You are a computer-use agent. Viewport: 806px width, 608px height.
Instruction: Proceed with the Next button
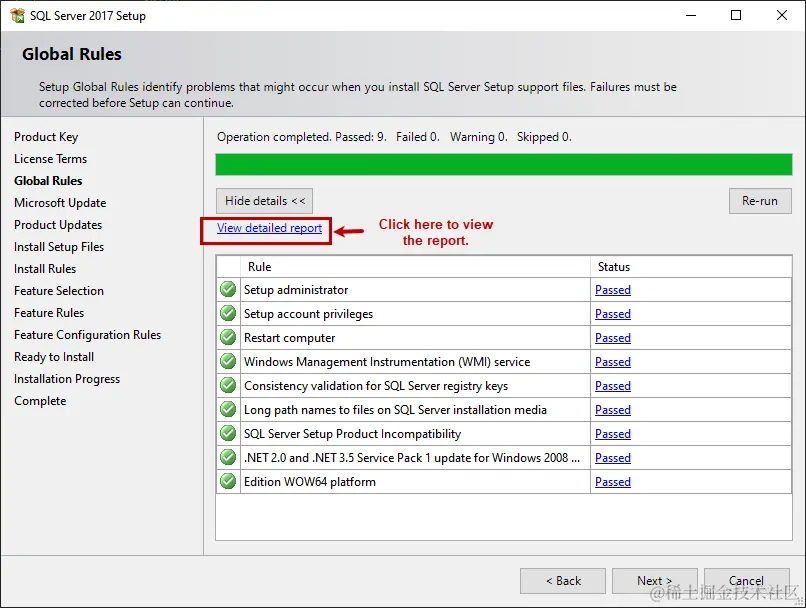pos(654,581)
